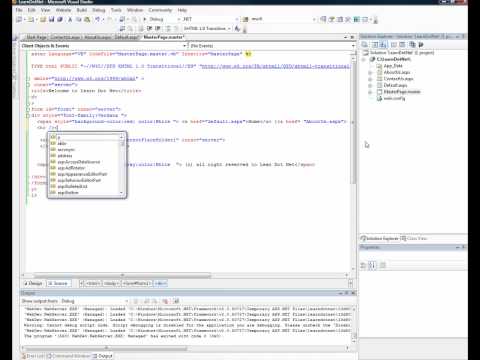Open the Edit menu
Image resolution: width=480 pixels, height=360 pixels.
32,10
